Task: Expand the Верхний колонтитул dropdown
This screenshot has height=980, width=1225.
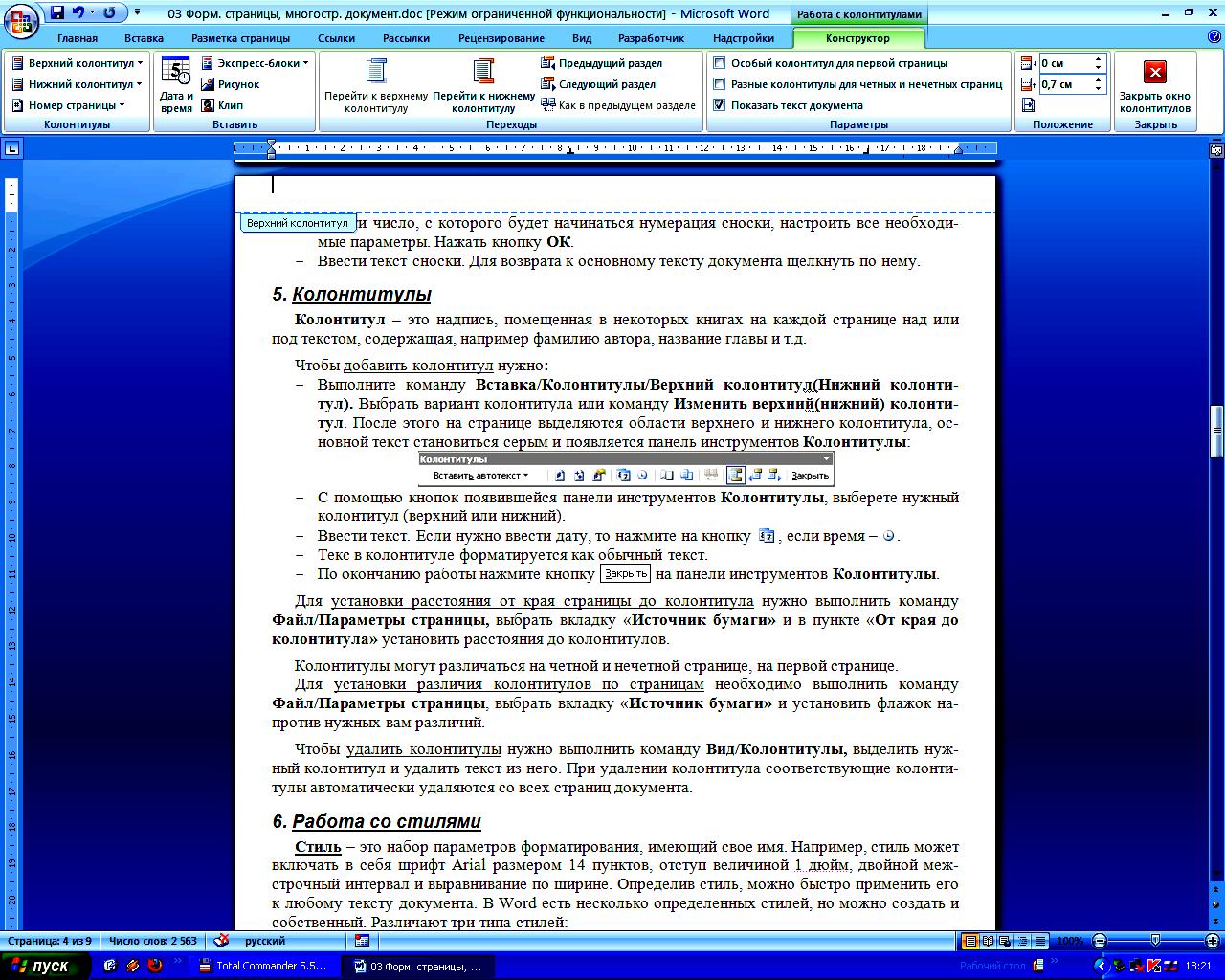Action: tap(78, 63)
